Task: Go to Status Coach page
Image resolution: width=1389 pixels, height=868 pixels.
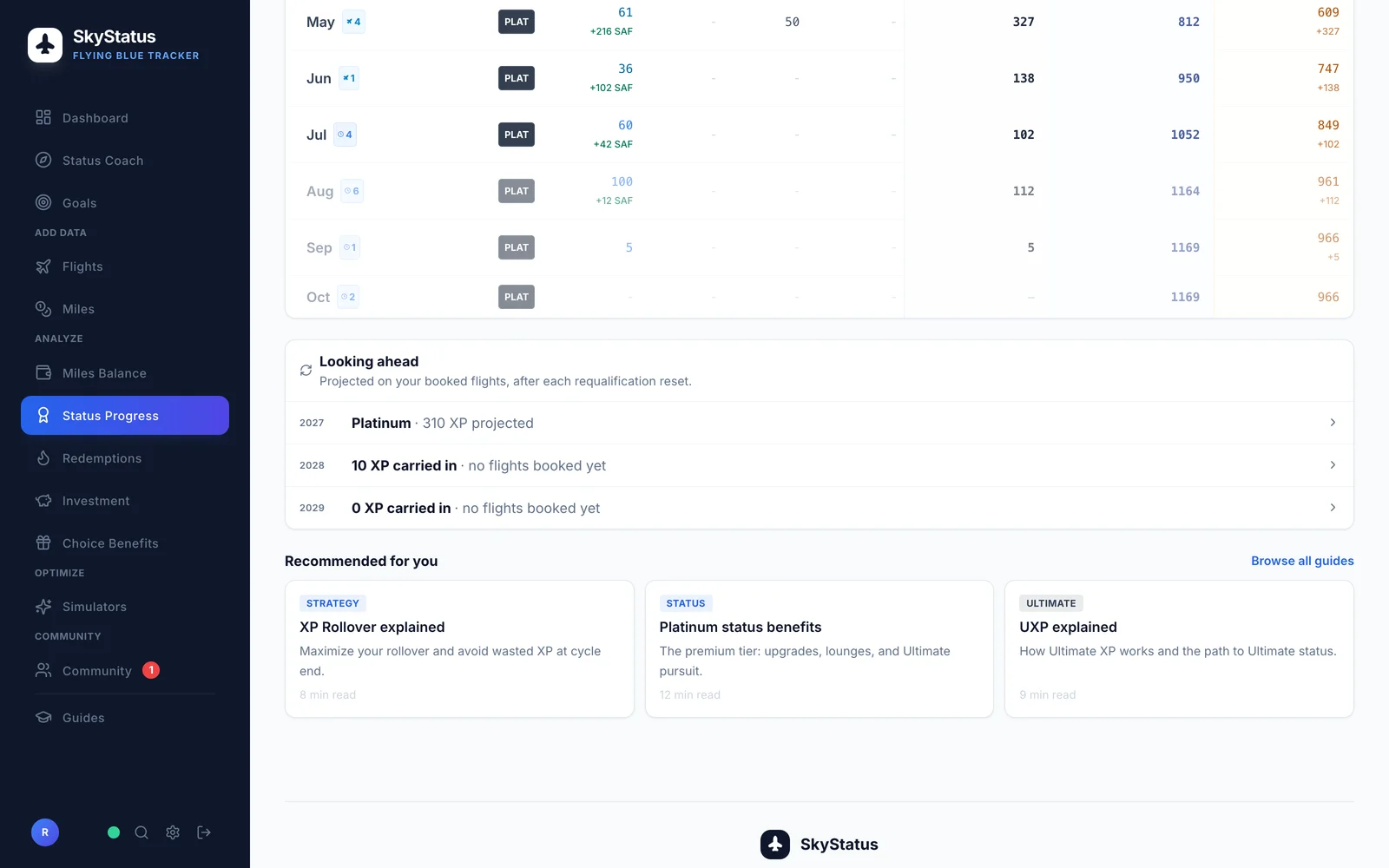Action: click(125, 161)
